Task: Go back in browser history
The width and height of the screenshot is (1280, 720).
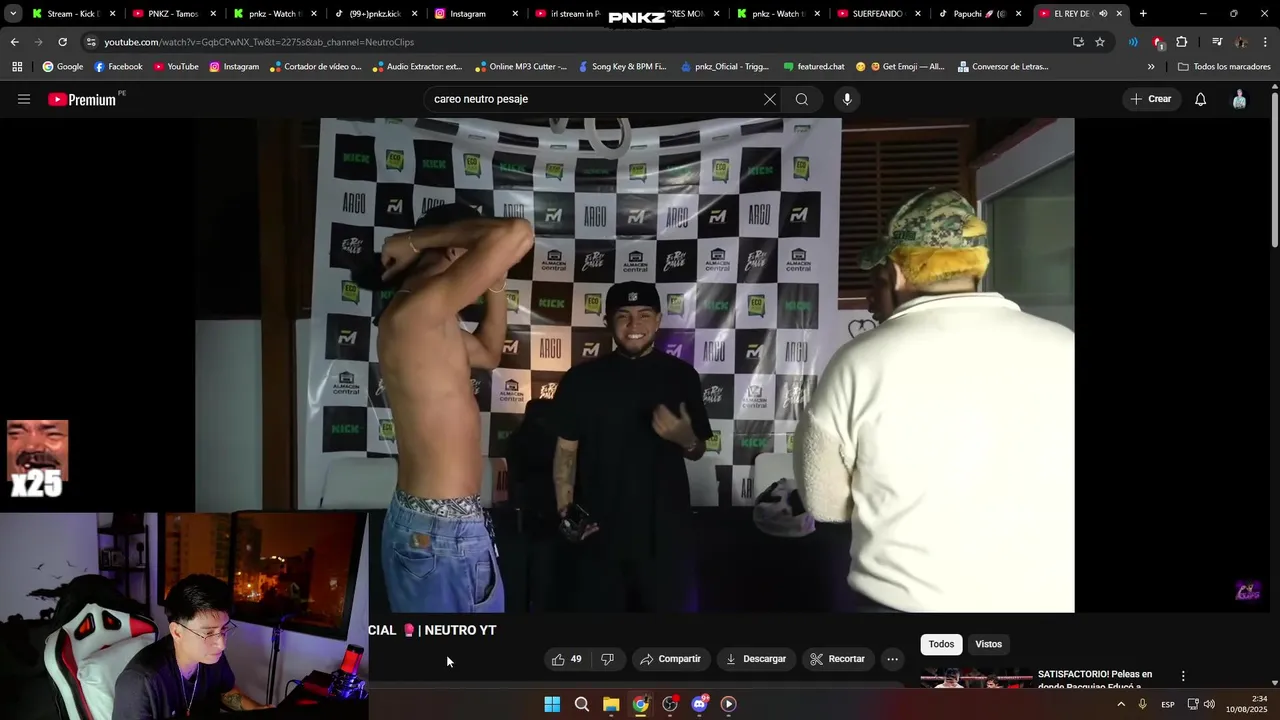Action: click(14, 42)
